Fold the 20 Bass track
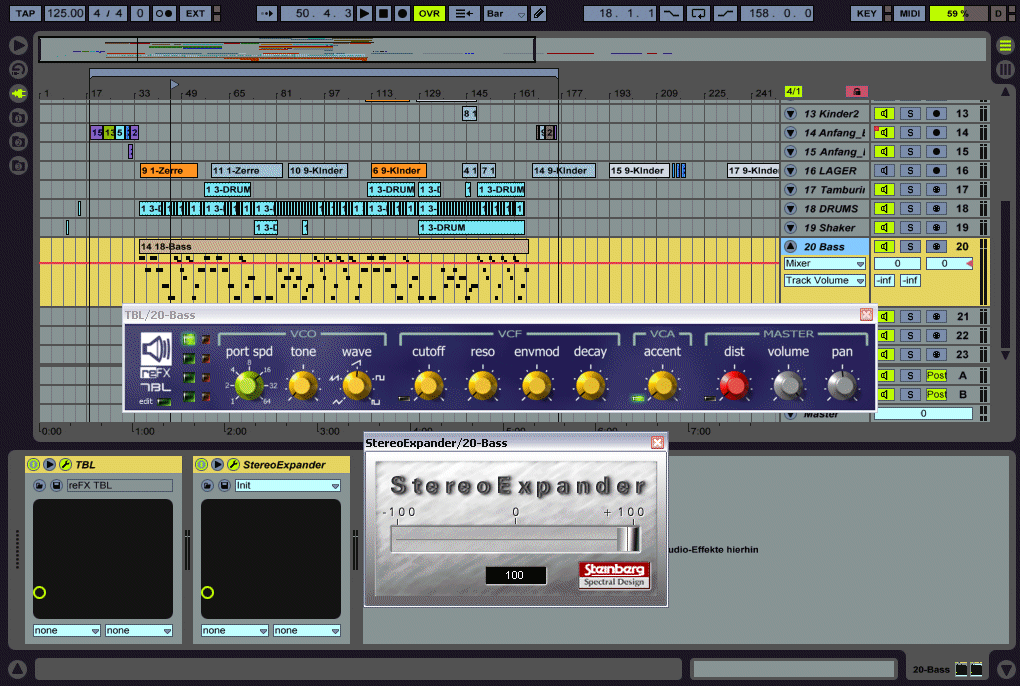 (x=790, y=246)
